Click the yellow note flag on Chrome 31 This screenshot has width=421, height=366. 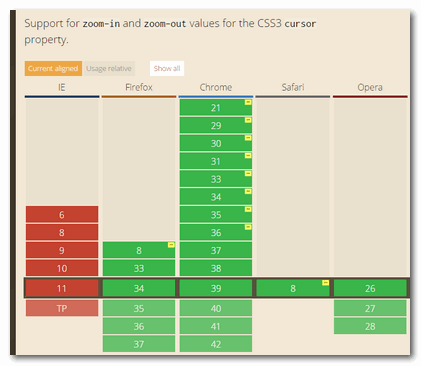tap(248, 156)
